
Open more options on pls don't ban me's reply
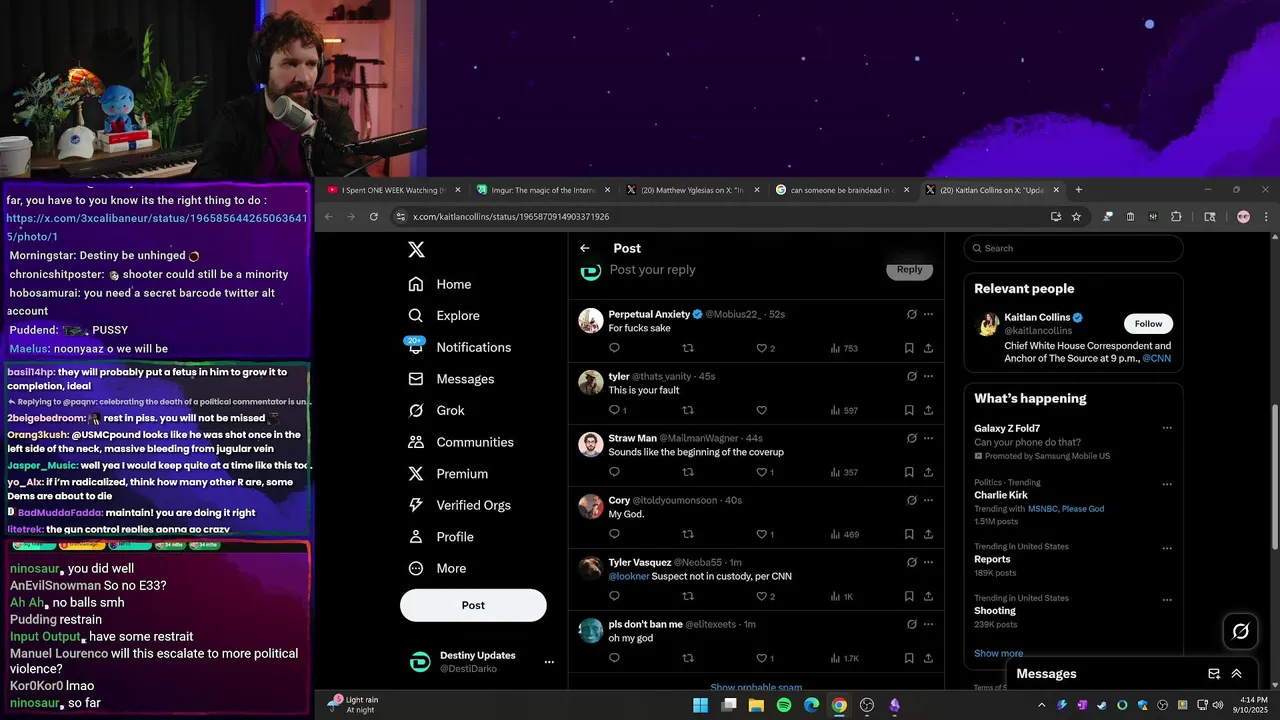[x=928, y=624]
